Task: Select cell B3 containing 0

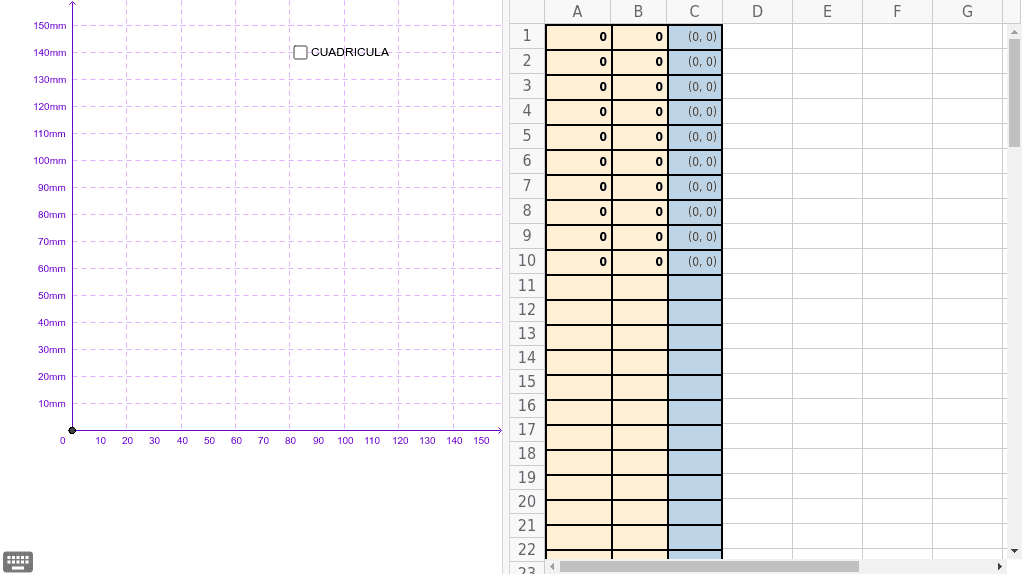Action: (x=640, y=87)
